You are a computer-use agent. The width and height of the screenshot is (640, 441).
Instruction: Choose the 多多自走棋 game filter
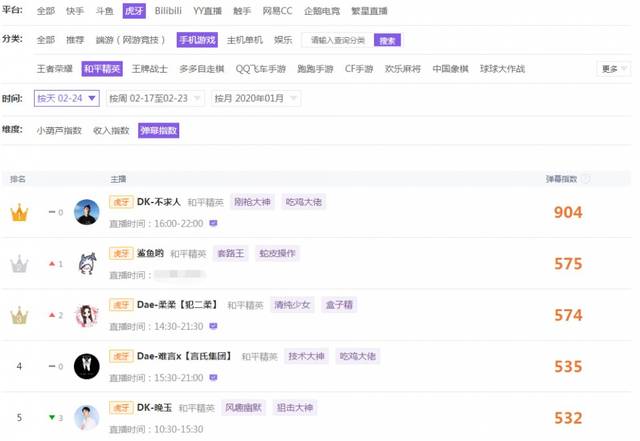point(202,69)
